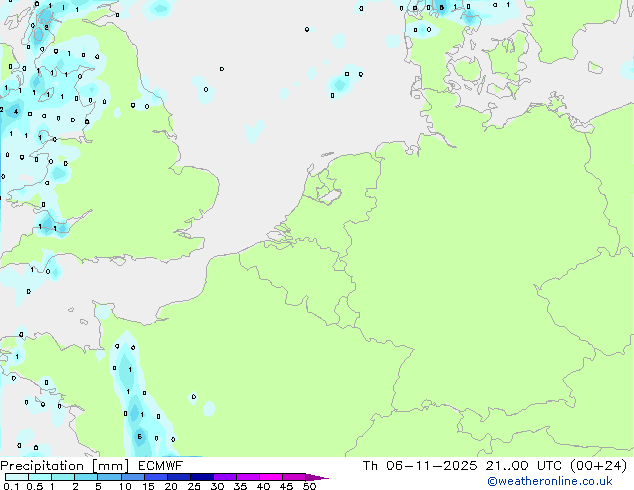
Task: Click the '21..00 UTC' time text
Action: pyautogui.click(x=524, y=466)
